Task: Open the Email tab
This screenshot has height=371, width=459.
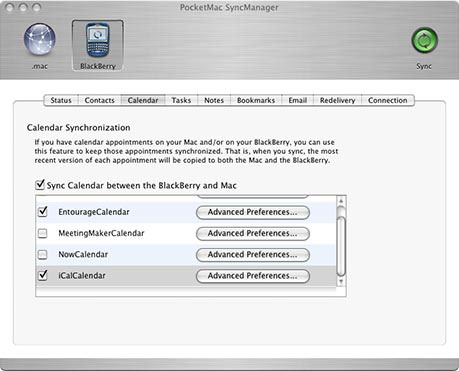Action: [297, 100]
